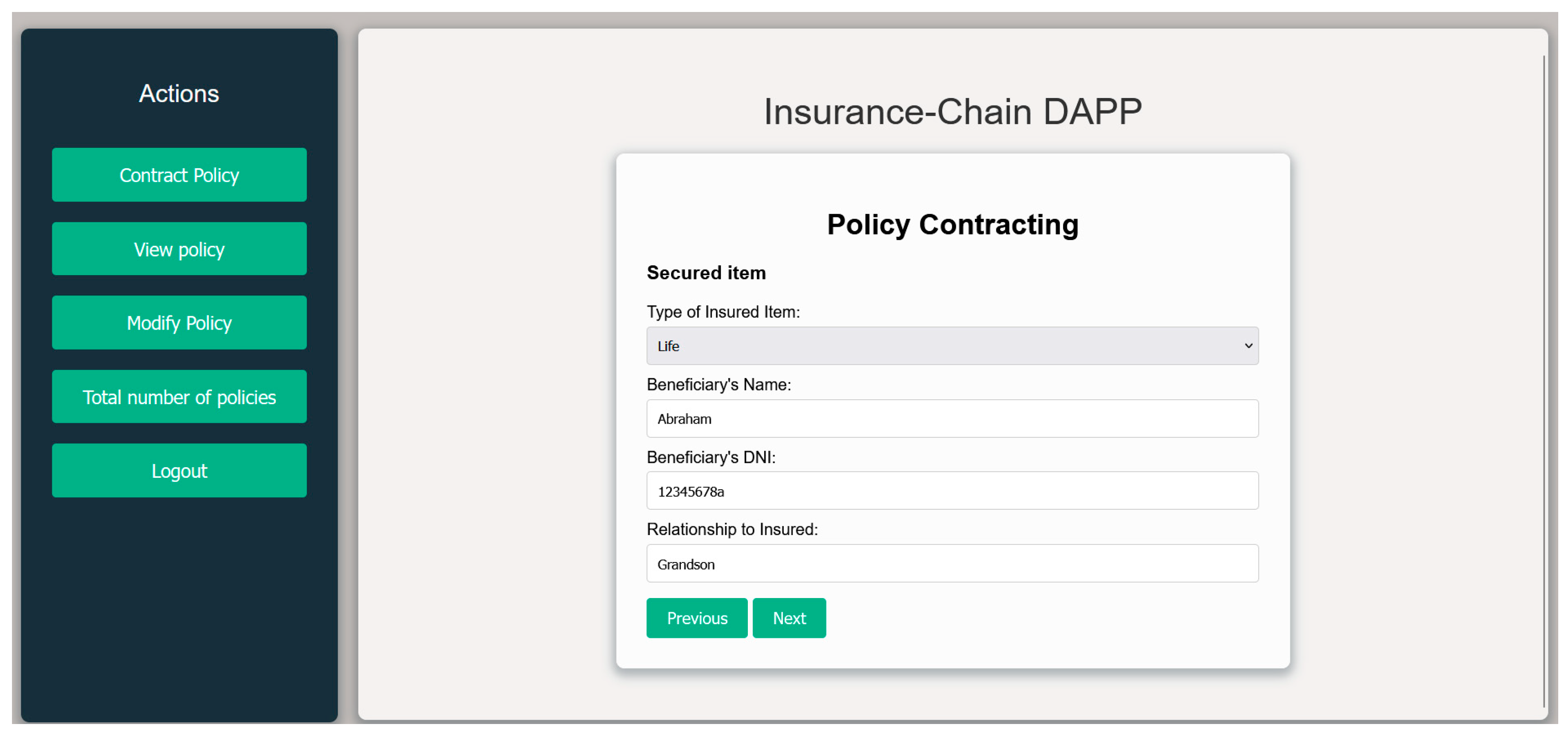
Task: Open the Type of Insured Item dropdown
Action: click(x=952, y=346)
